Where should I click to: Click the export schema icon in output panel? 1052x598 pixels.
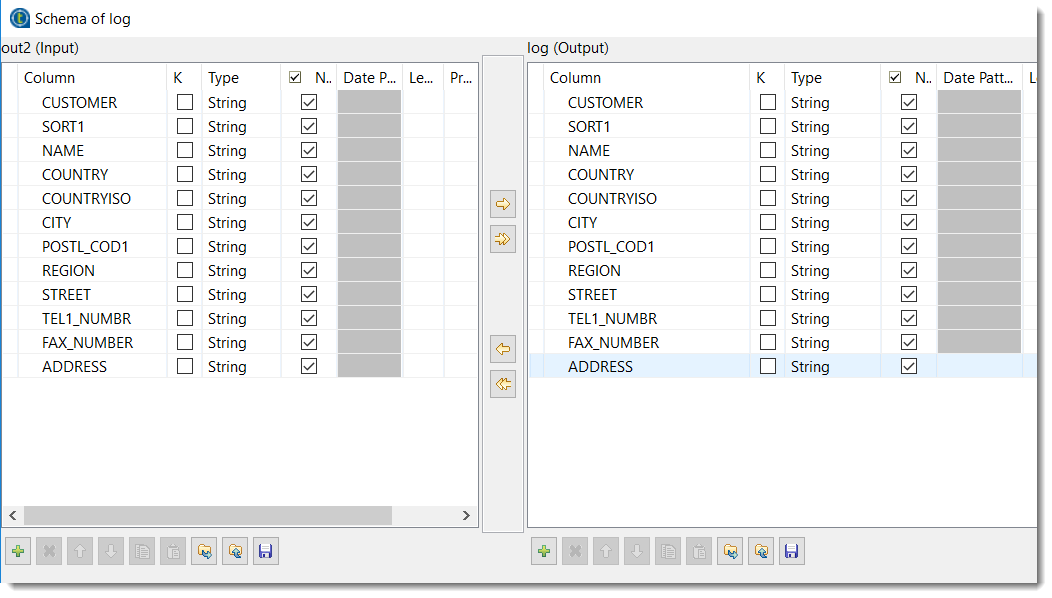click(761, 552)
